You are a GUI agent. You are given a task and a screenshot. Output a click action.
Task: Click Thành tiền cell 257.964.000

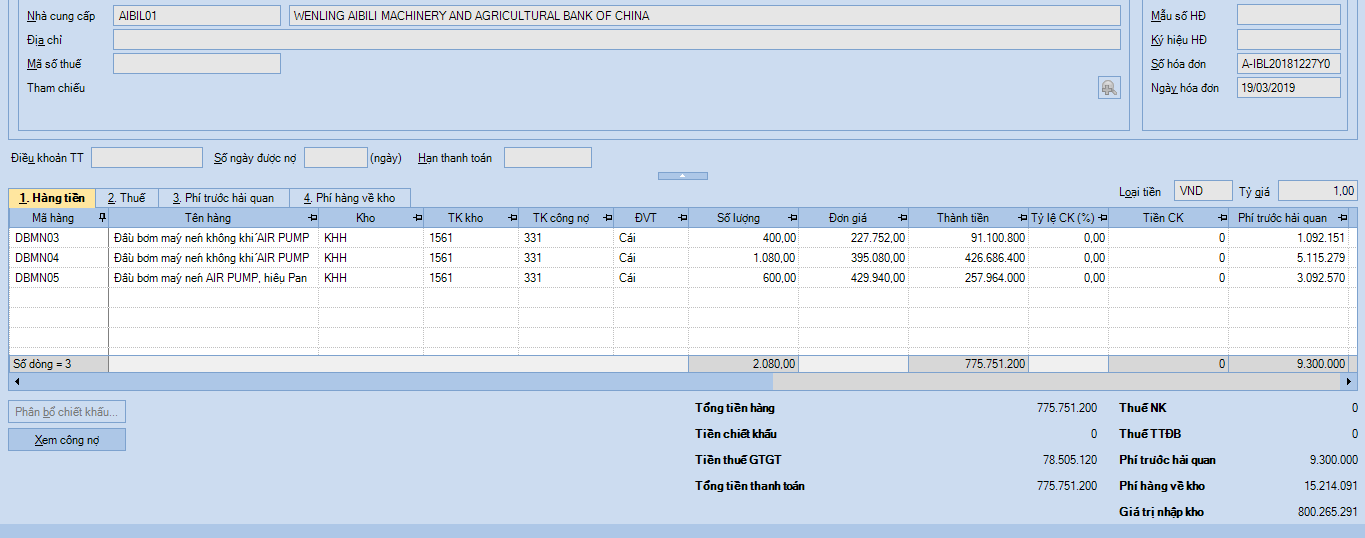(969, 278)
